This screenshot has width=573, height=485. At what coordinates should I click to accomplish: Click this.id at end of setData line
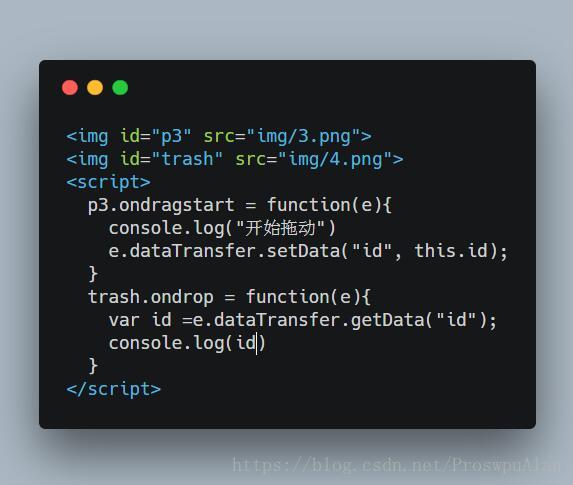451,251
